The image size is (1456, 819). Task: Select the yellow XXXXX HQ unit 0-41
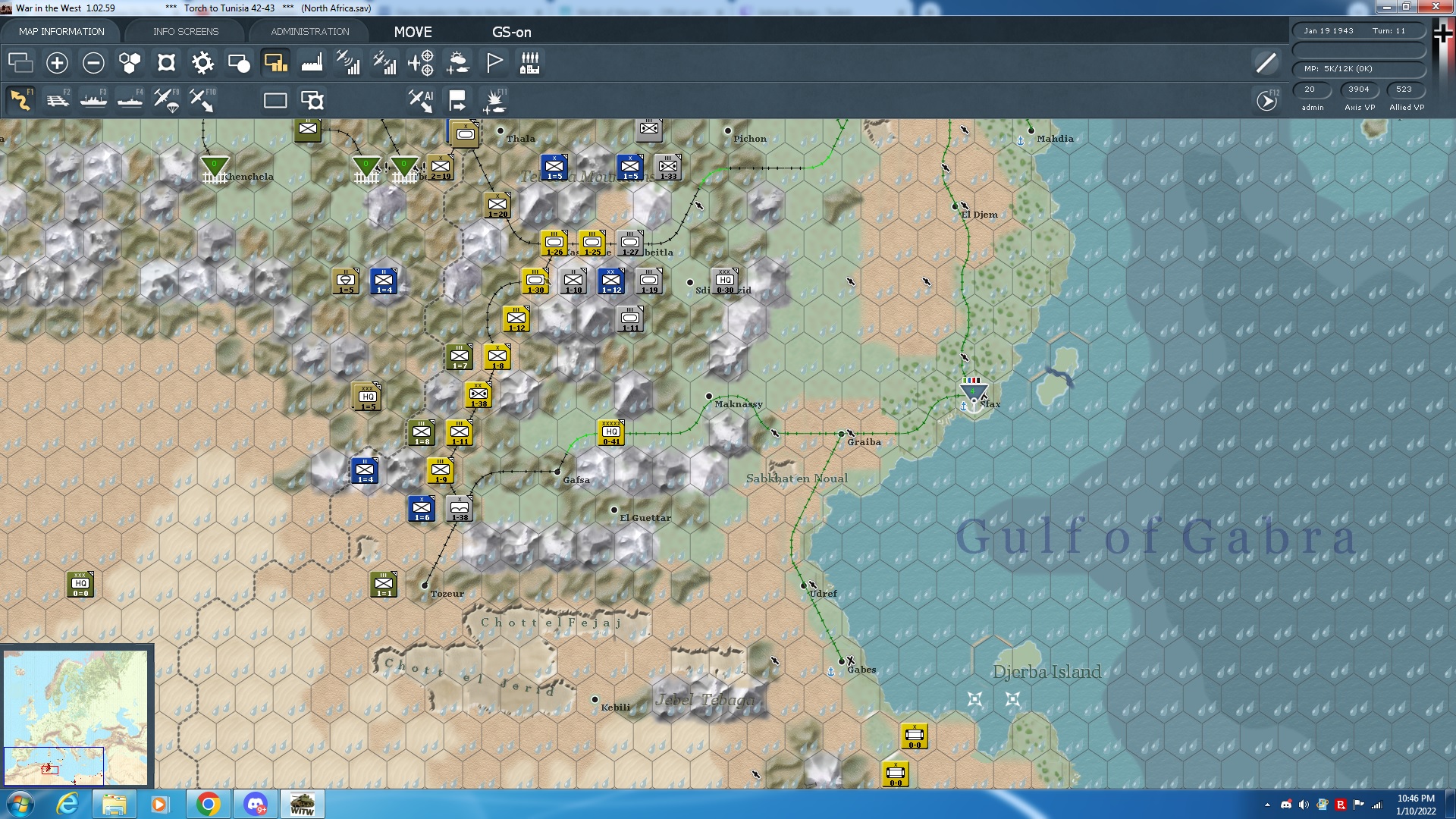click(611, 431)
